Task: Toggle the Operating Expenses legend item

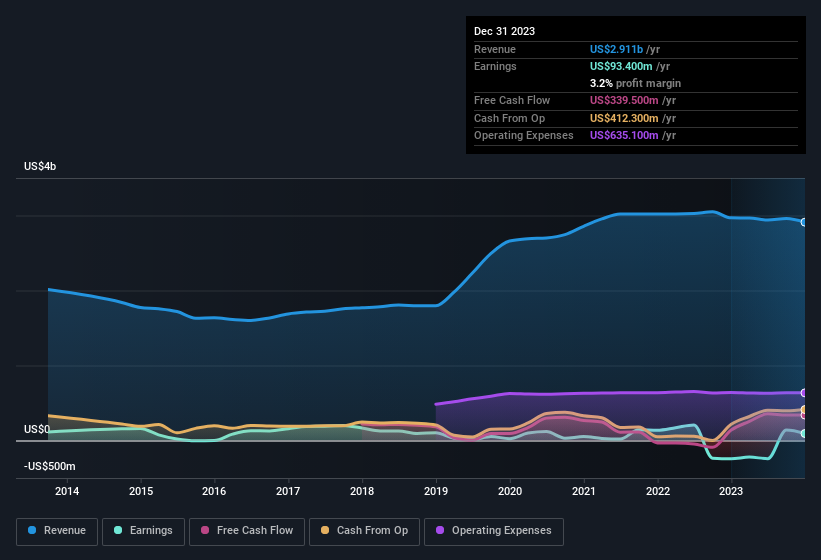Action: pyautogui.click(x=494, y=531)
